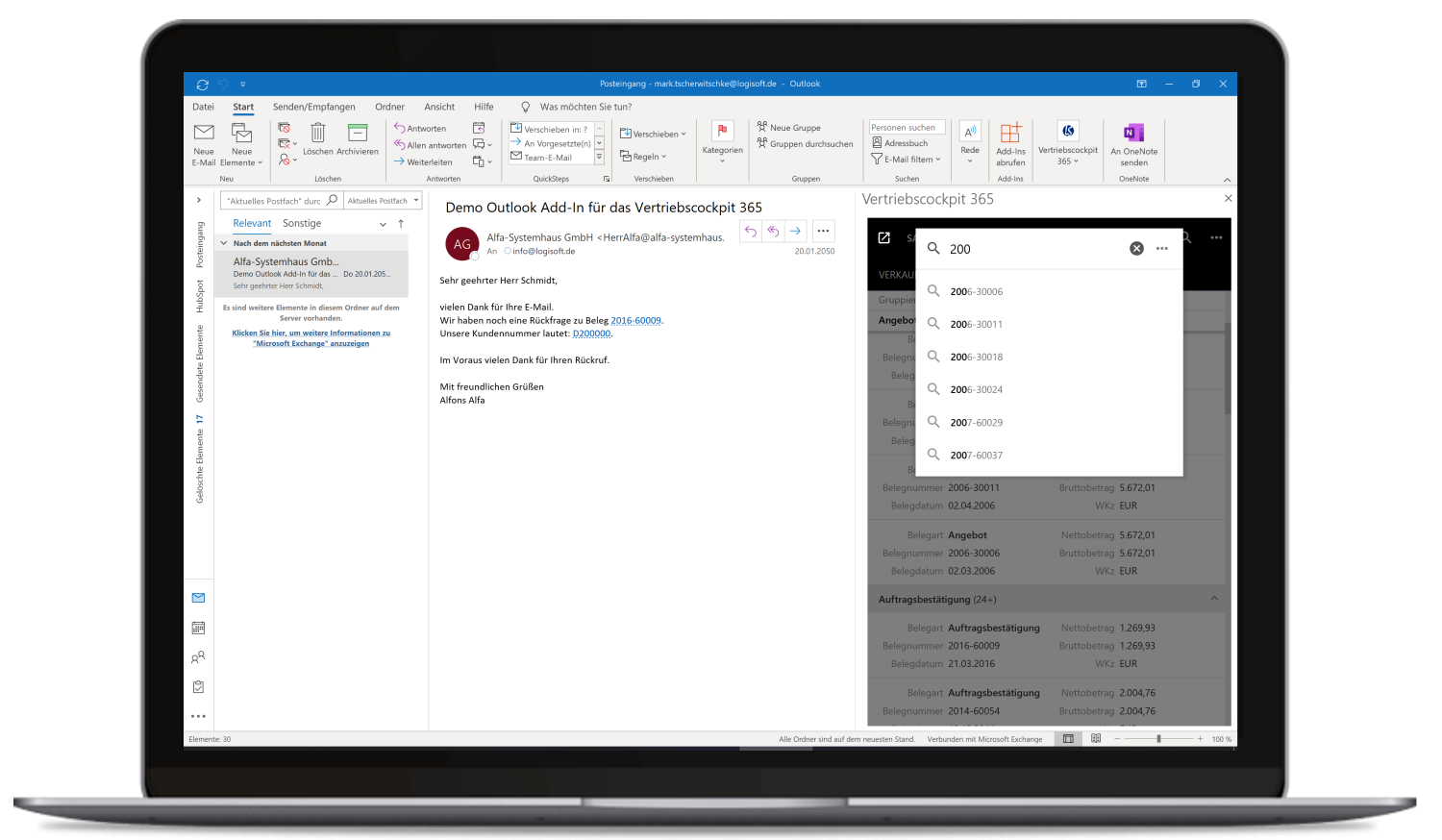Open the Aktuelles Postfach scope dropdown

(x=383, y=201)
